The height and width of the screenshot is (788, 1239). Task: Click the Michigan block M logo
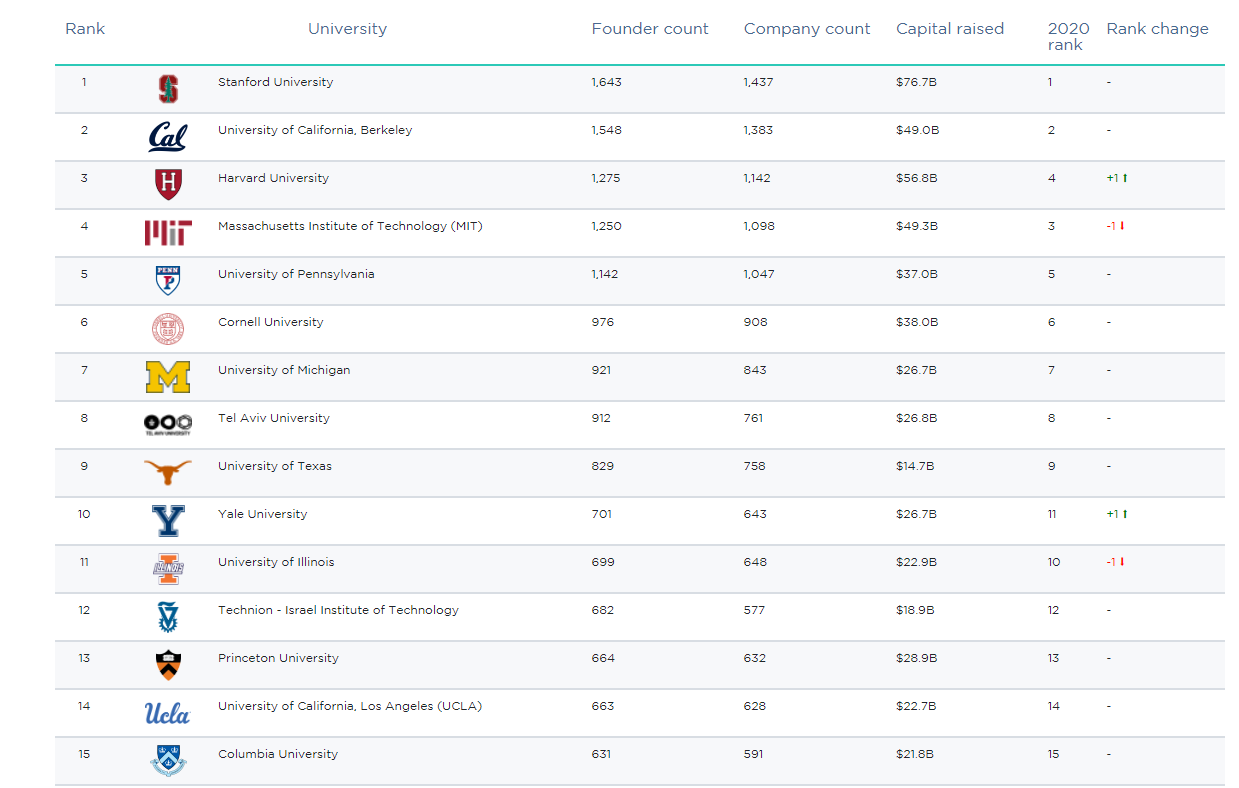(167, 377)
